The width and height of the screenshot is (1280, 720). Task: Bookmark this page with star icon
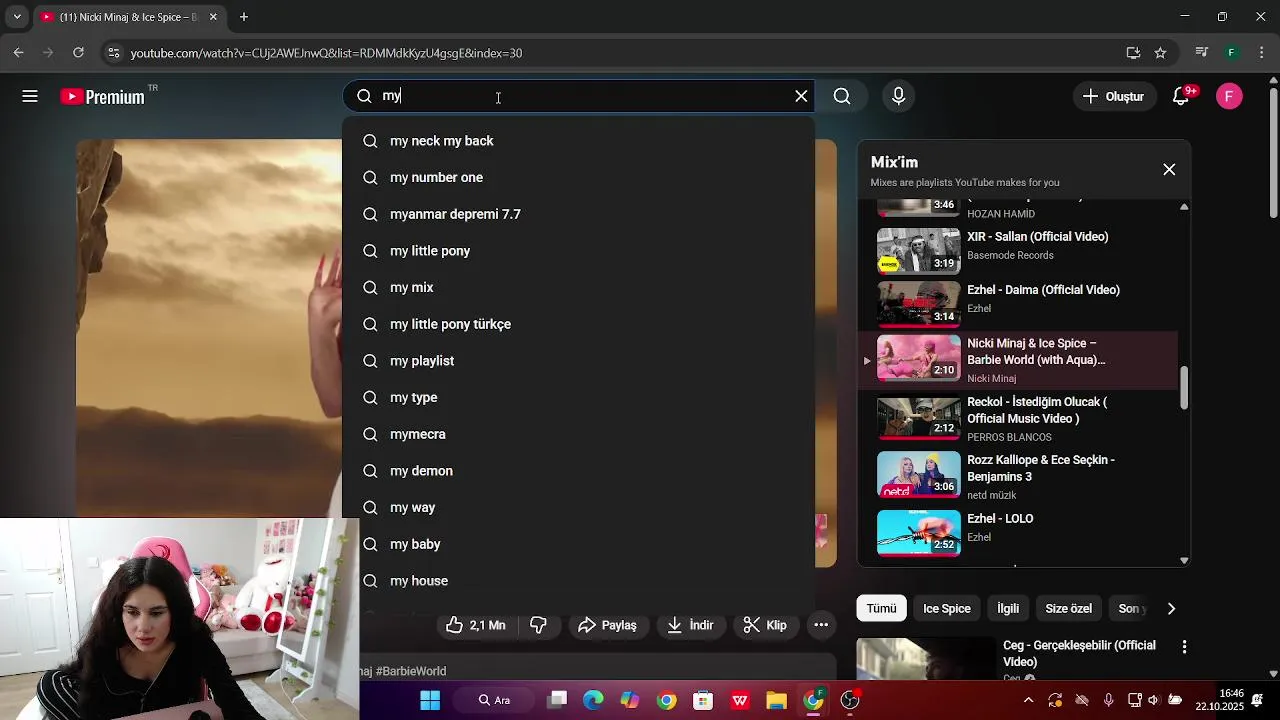(1160, 53)
